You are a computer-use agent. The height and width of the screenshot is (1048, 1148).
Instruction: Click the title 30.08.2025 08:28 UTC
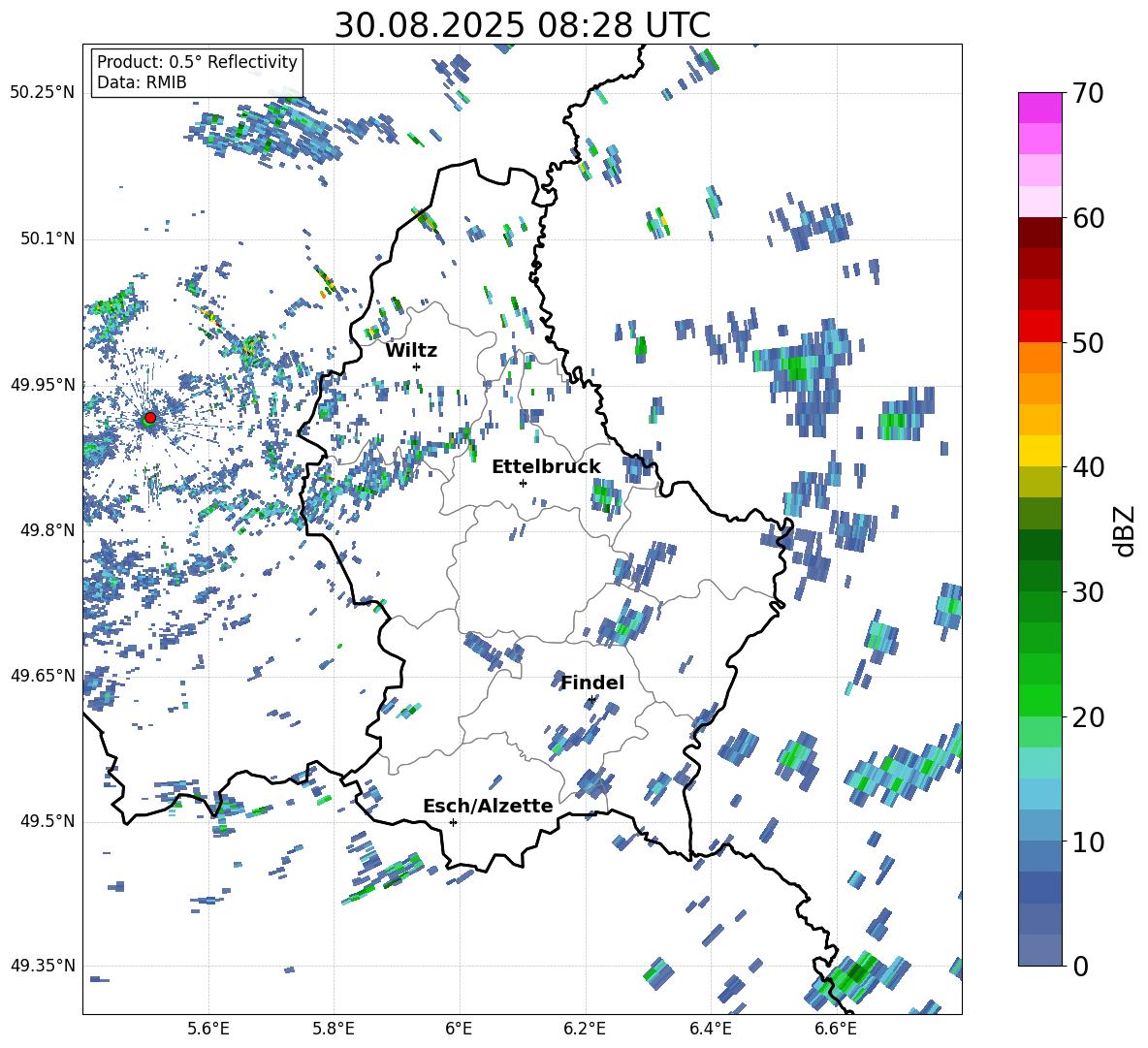pyautogui.click(x=522, y=25)
